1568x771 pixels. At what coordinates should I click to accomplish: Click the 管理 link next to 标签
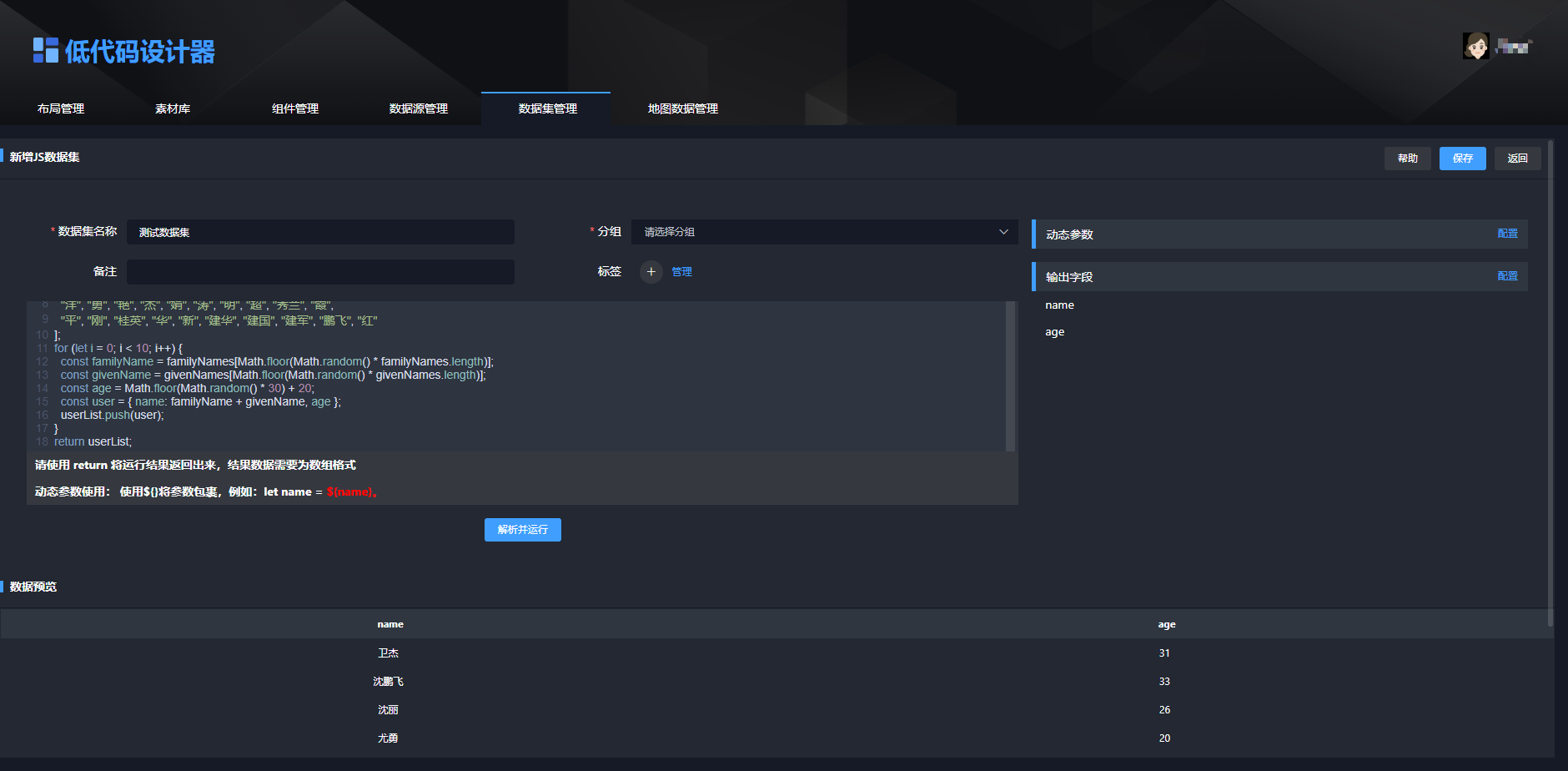click(681, 272)
